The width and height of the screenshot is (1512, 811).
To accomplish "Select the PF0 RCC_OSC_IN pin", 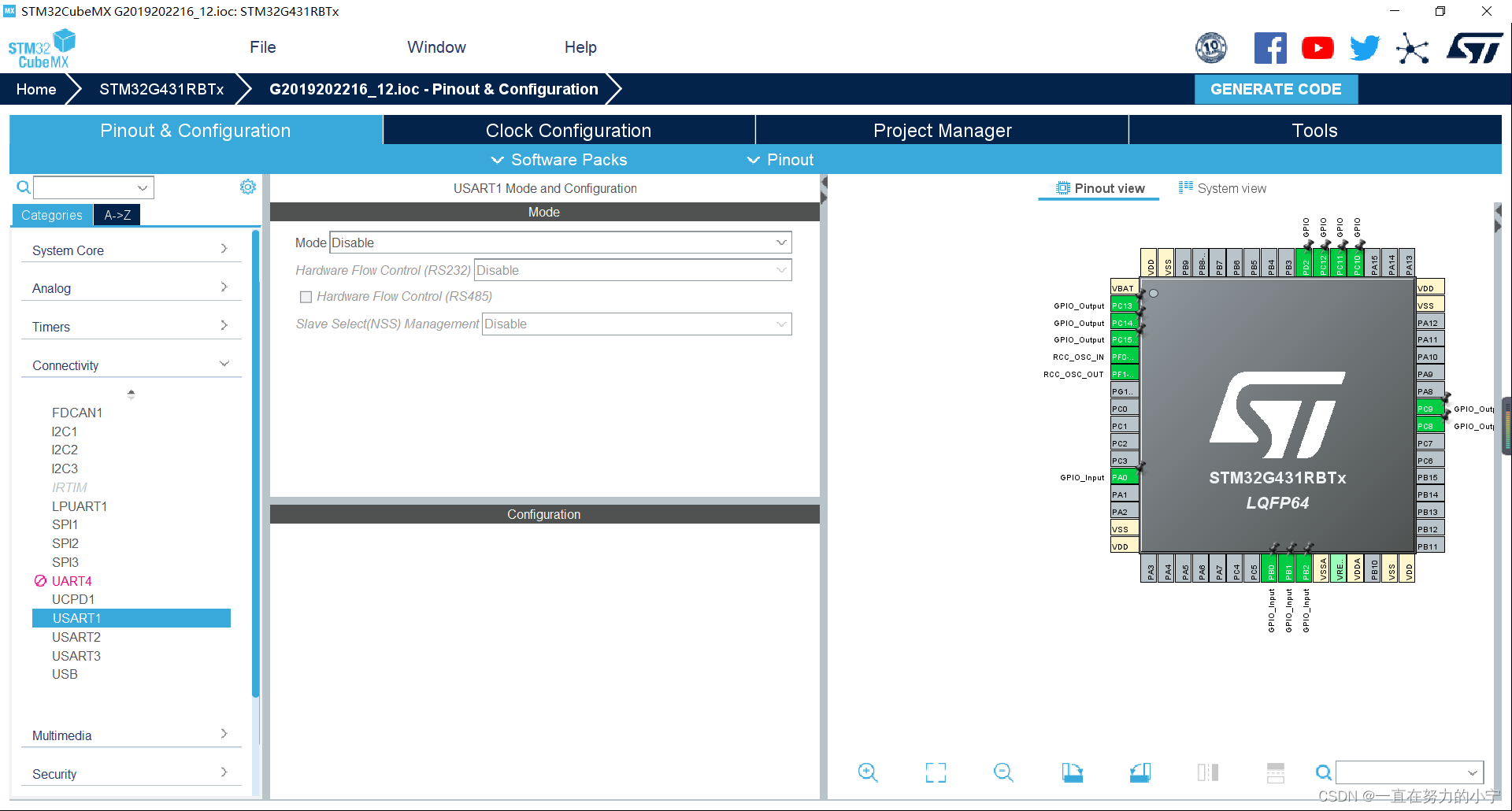I will point(1124,357).
